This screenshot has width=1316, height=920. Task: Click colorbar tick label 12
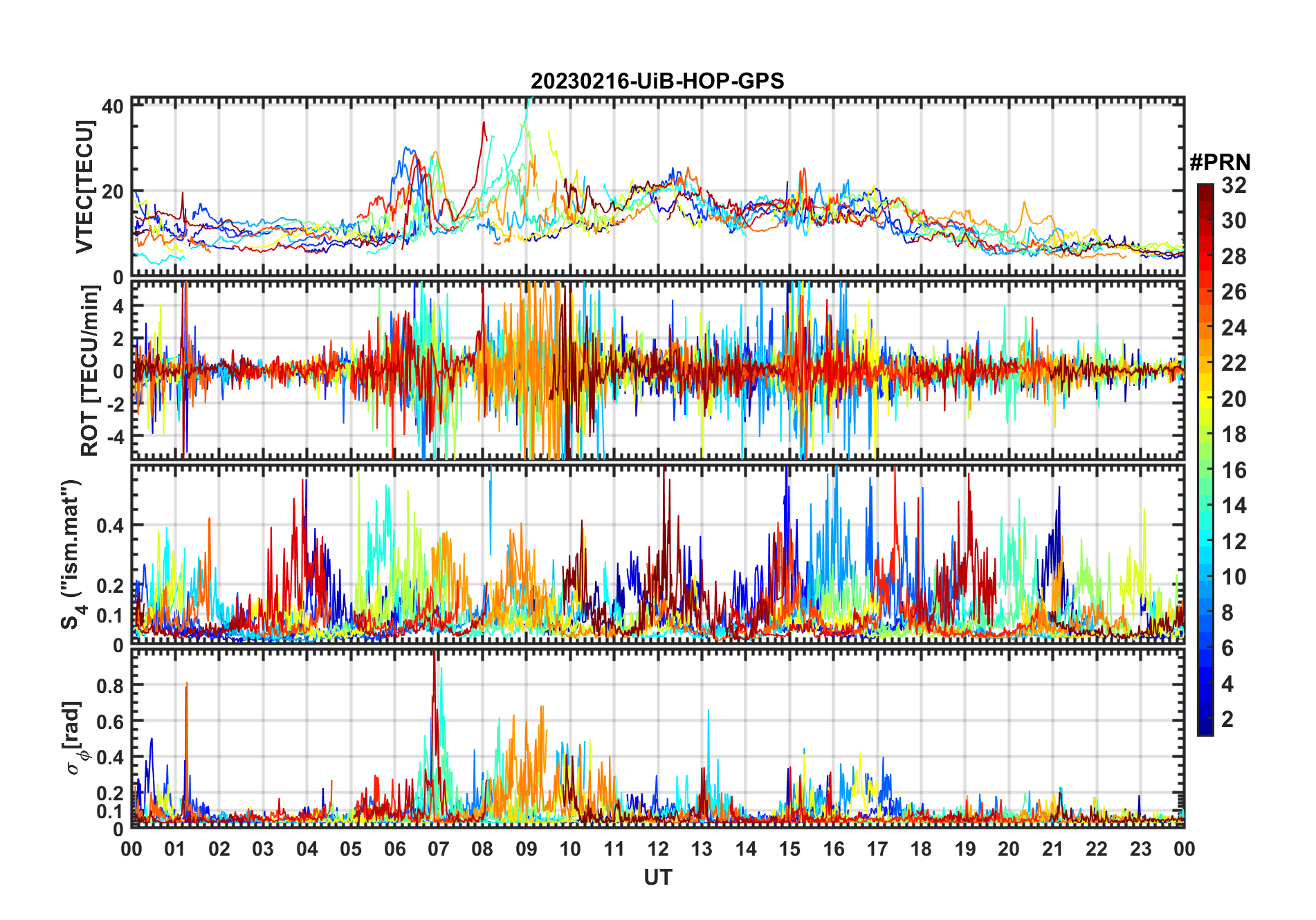click(x=1234, y=542)
